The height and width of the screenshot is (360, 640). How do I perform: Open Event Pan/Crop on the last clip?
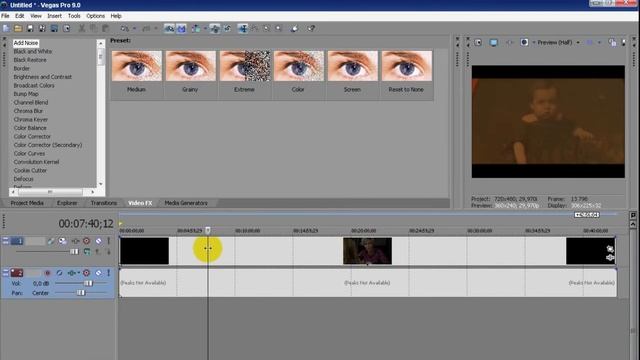click(610, 249)
